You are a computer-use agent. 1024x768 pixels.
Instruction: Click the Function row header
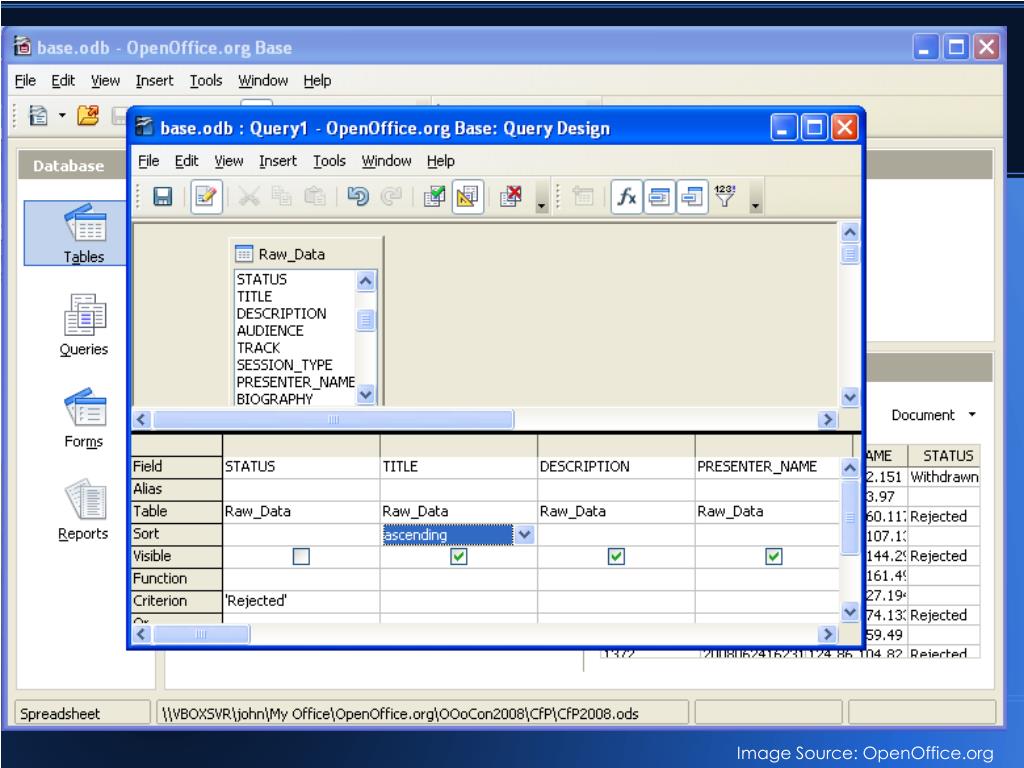pos(176,579)
